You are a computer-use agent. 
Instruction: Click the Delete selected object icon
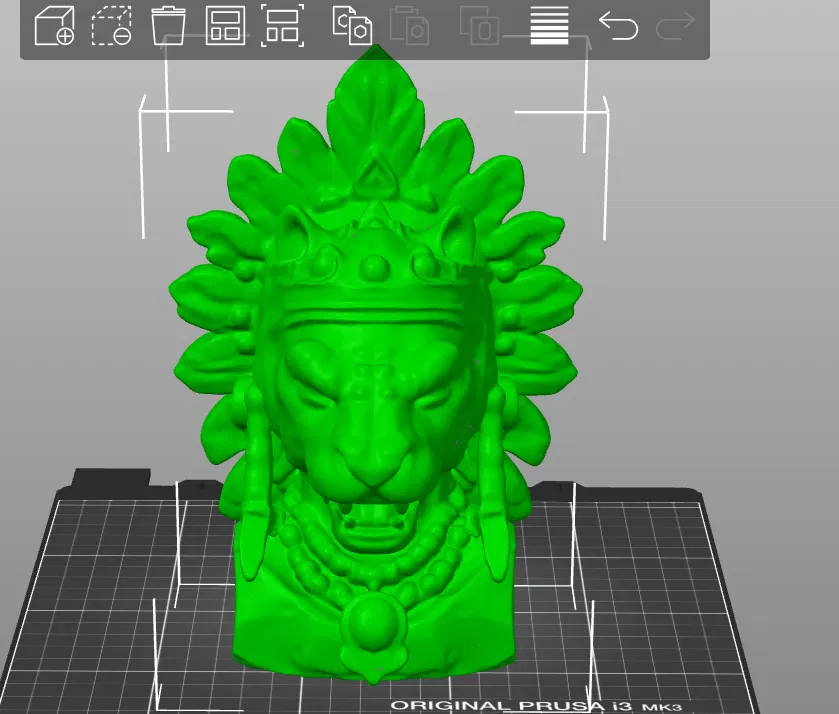pos(111,26)
